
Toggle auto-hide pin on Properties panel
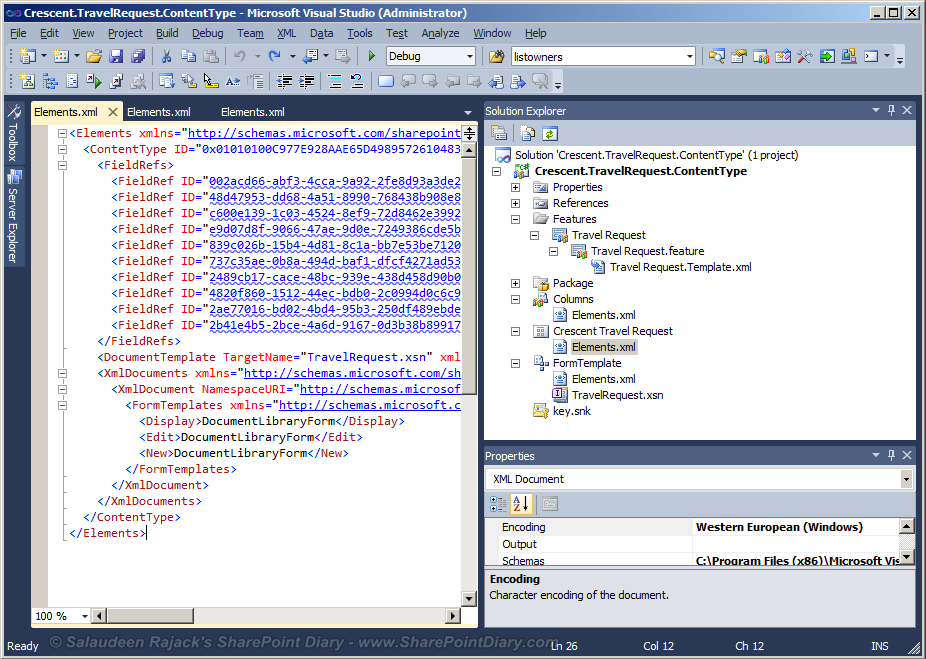point(890,455)
